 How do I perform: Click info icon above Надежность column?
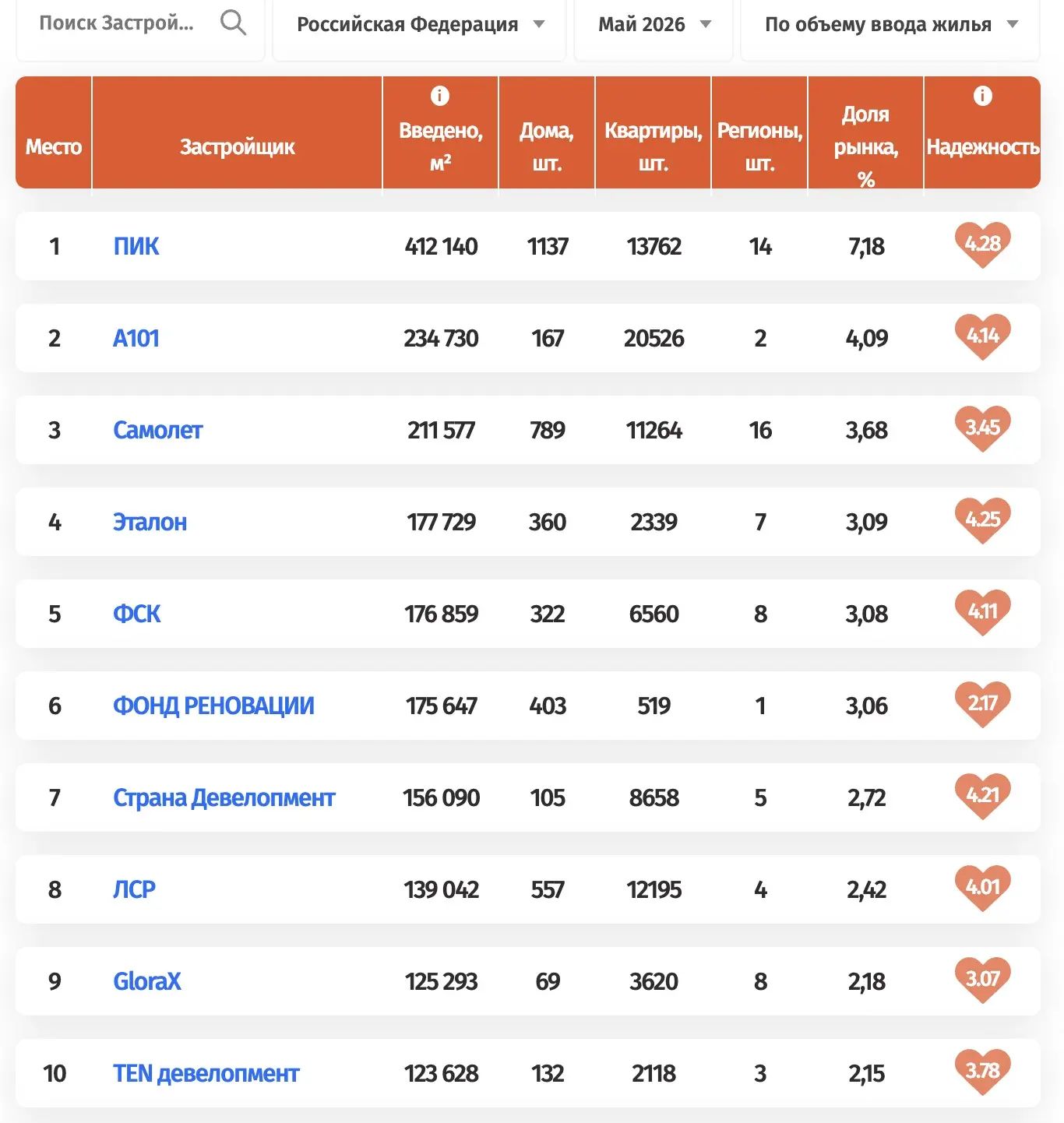coord(983,96)
